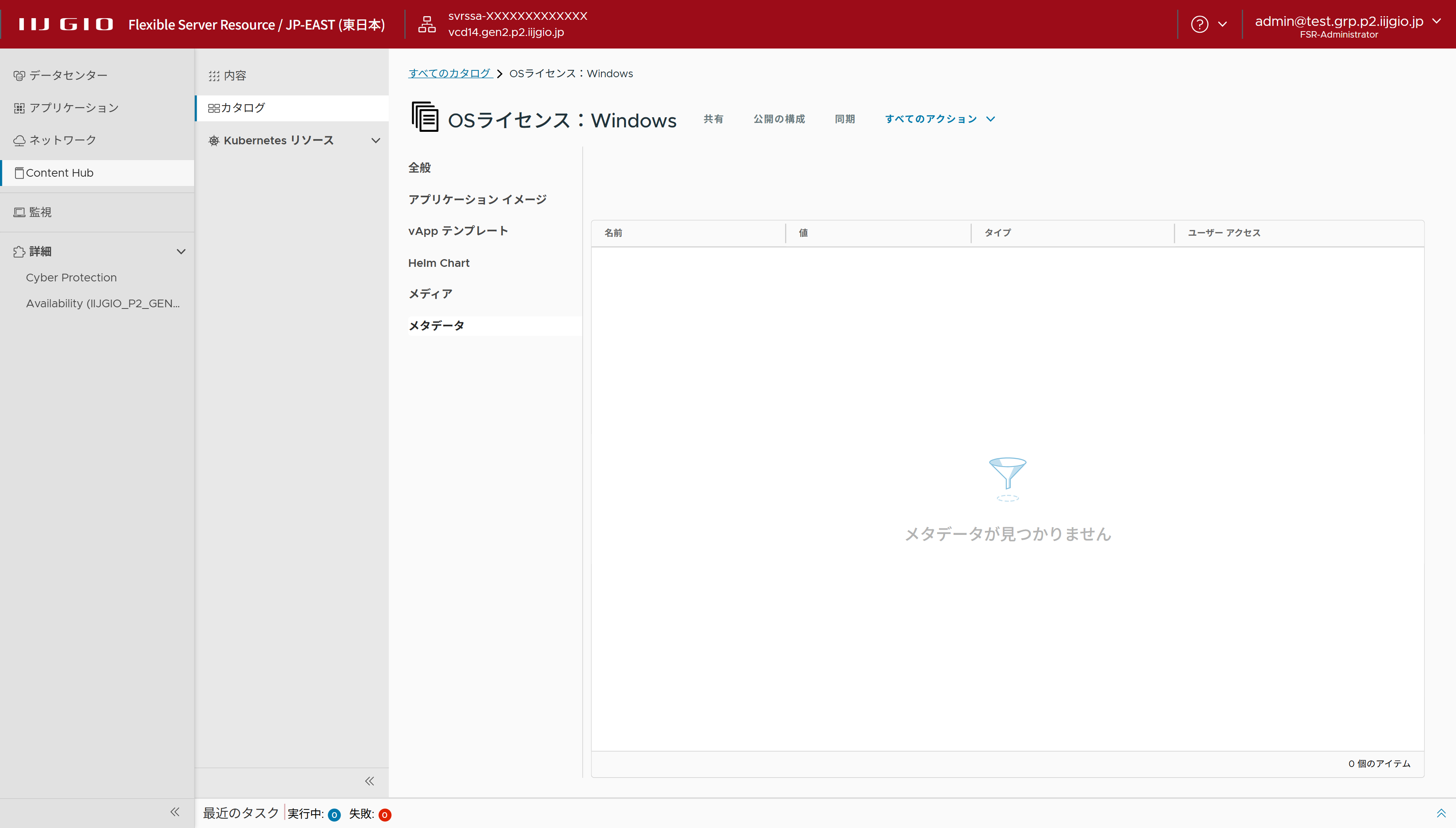Image resolution: width=1456 pixels, height=828 pixels.
Task: Click the running tasks blue counter badge
Action: click(x=334, y=815)
